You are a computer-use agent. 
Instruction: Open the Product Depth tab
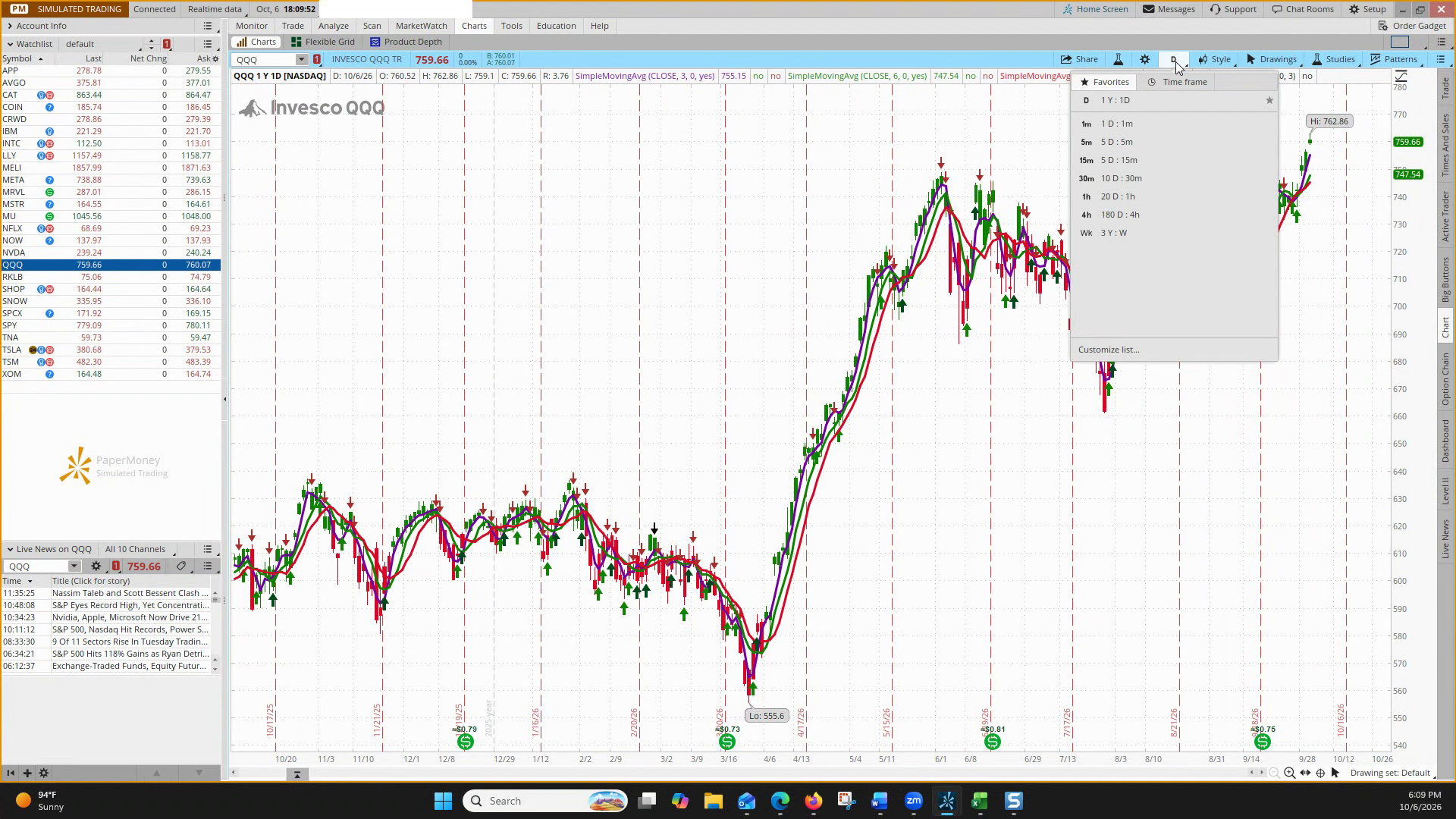pos(406,42)
